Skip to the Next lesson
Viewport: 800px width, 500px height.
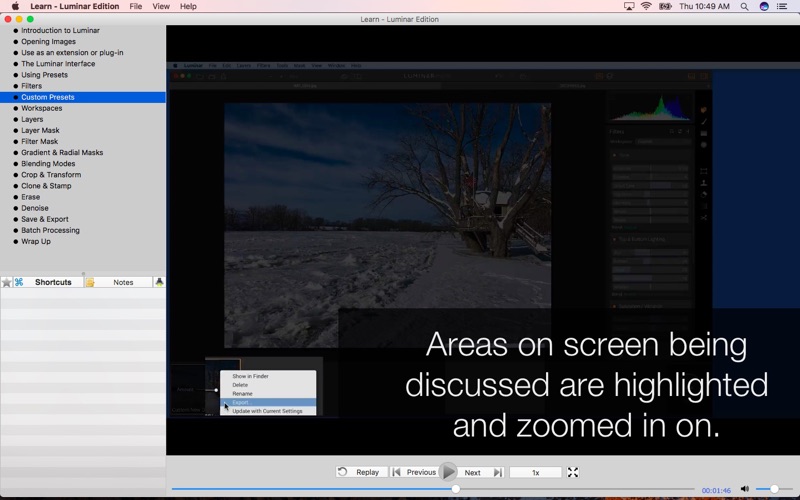(x=481, y=472)
